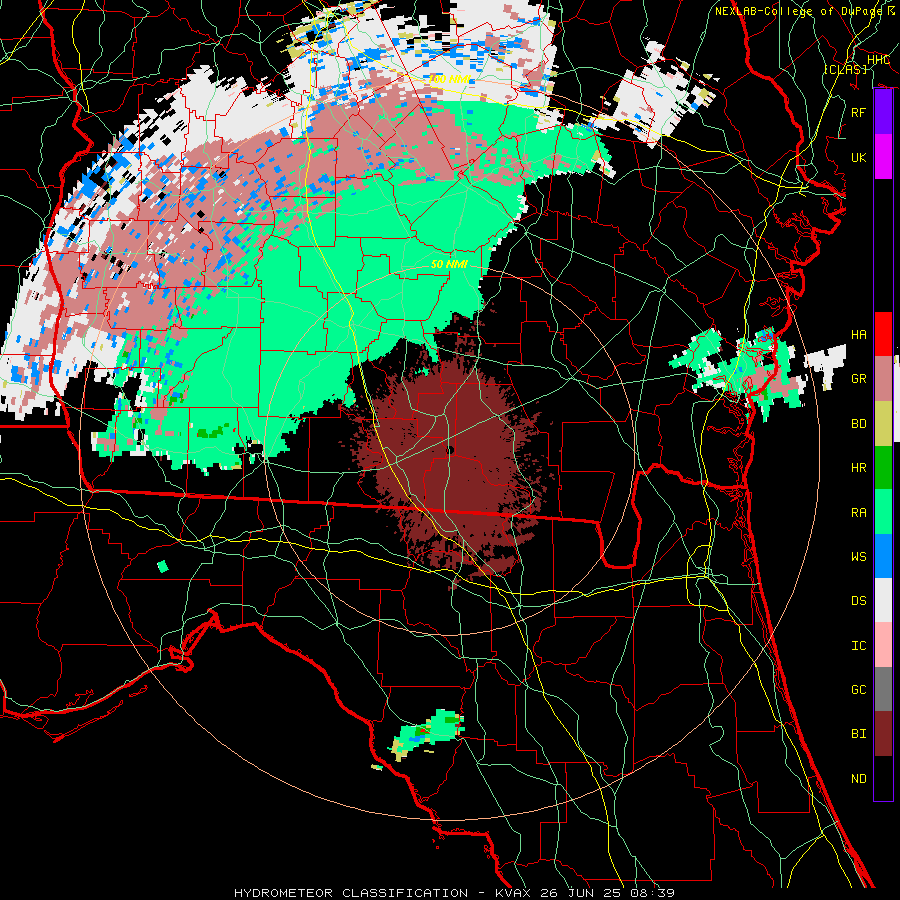Image resolution: width=900 pixels, height=900 pixels.
Task: Click the UK magenta legend swatch
Action: point(883,157)
